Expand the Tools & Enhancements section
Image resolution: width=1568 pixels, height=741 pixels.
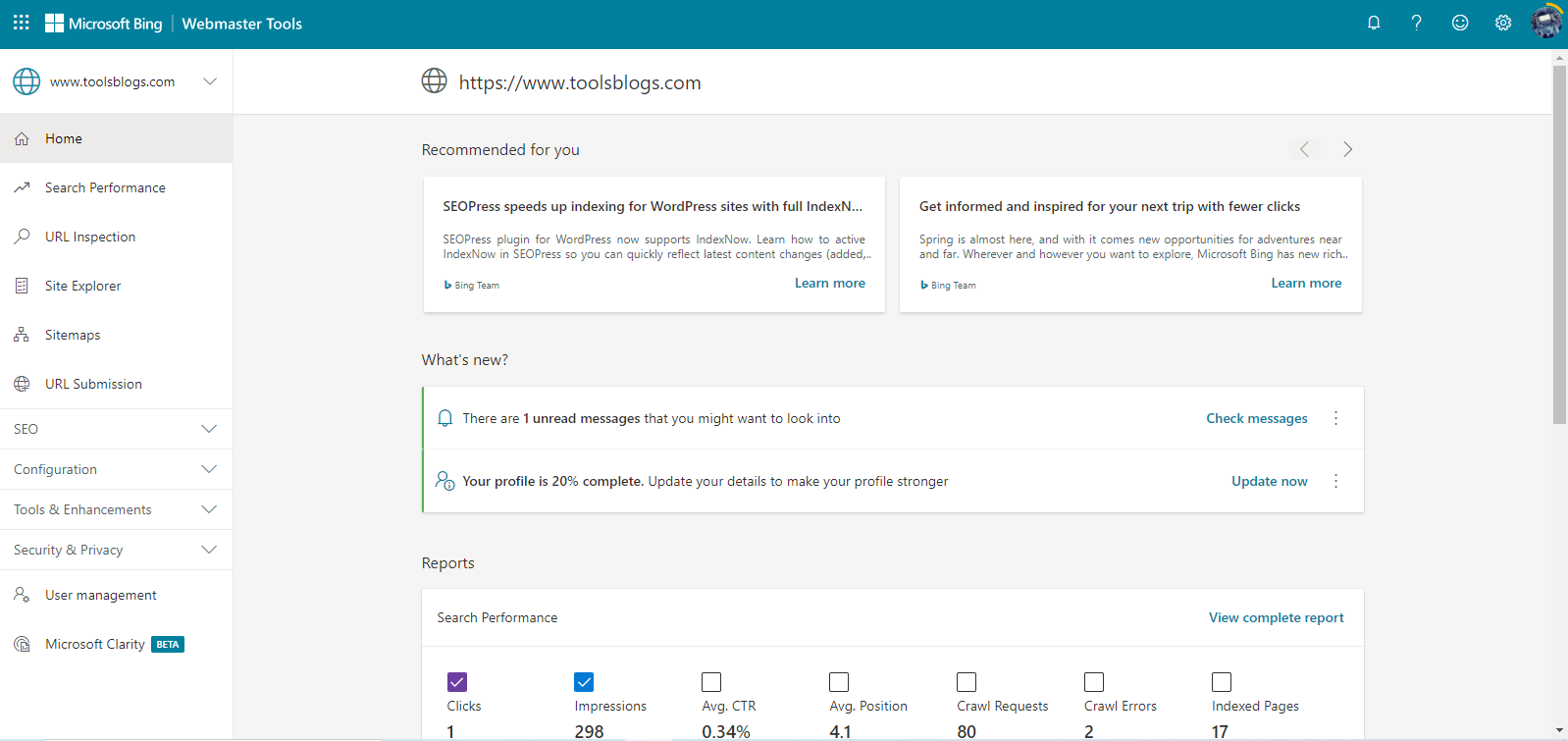pyautogui.click(x=116, y=509)
